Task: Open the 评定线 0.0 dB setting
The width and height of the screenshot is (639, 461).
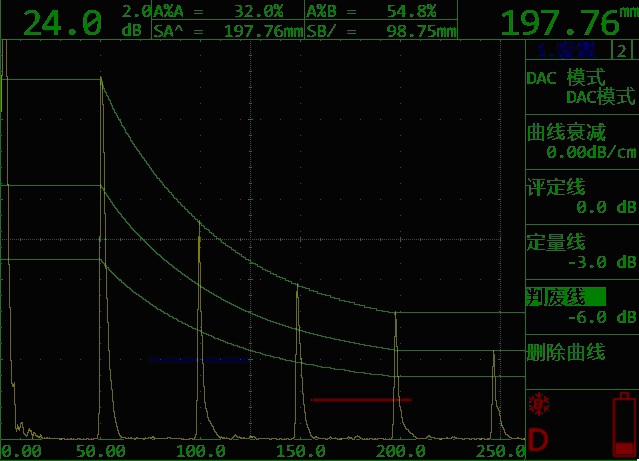Action: pyautogui.click(x=581, y=197)
